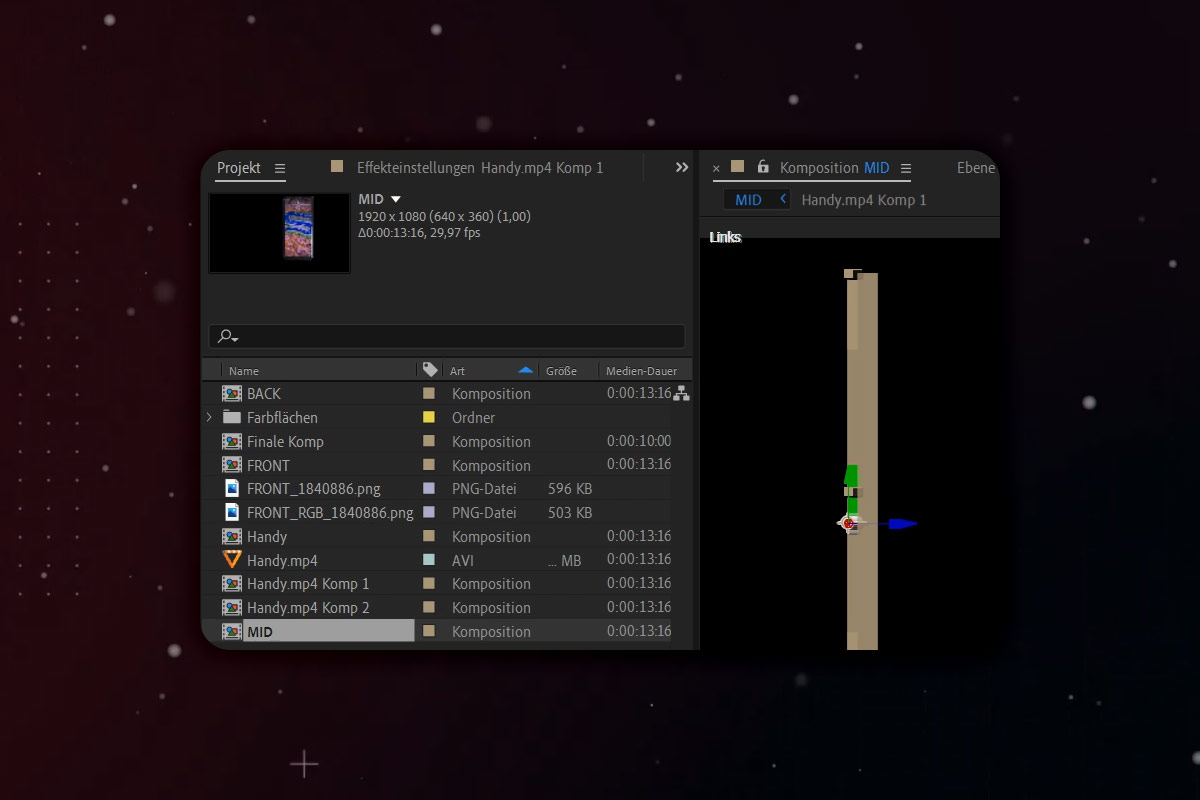Image resolution: width=1200 pixels, height=800 pixels.
Task: Click the 1920 x 1080 resolution info text
Action: click(444, 216)
